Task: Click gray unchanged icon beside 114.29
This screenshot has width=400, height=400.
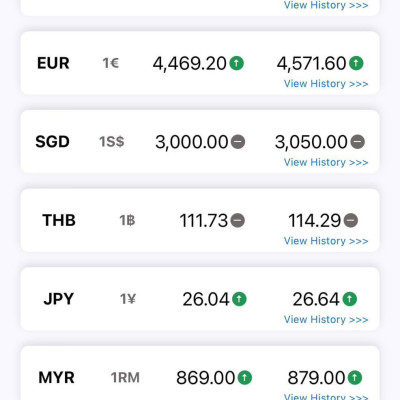Action: point(351,220)
